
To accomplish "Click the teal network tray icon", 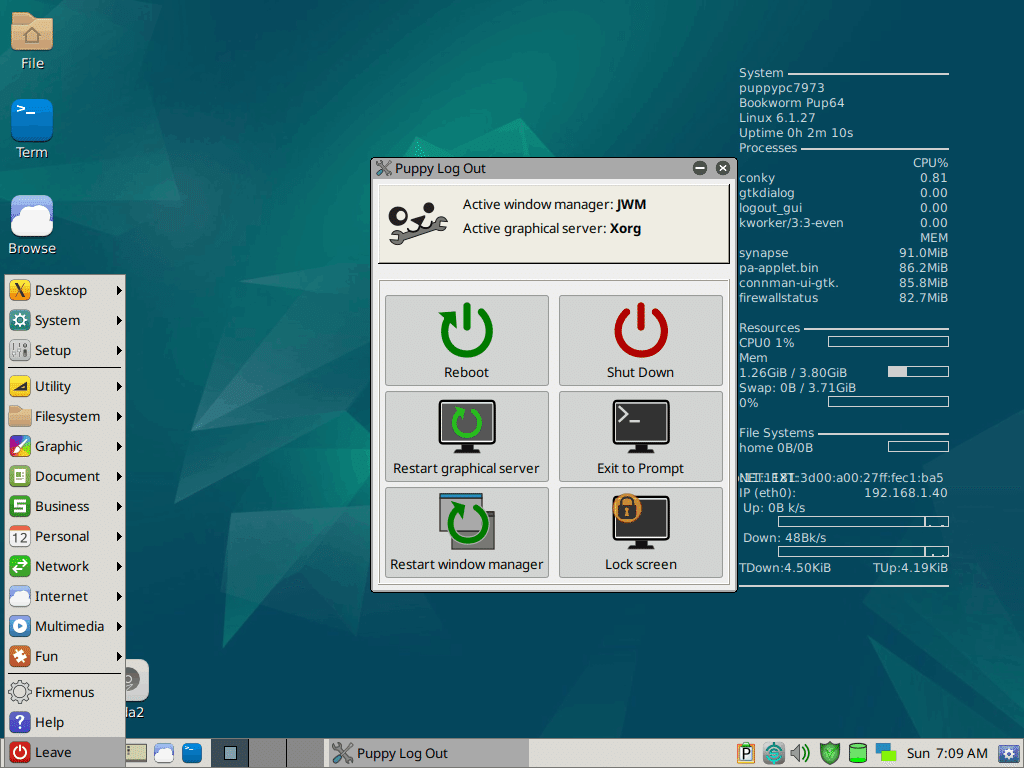I will [x=774, y=753].
